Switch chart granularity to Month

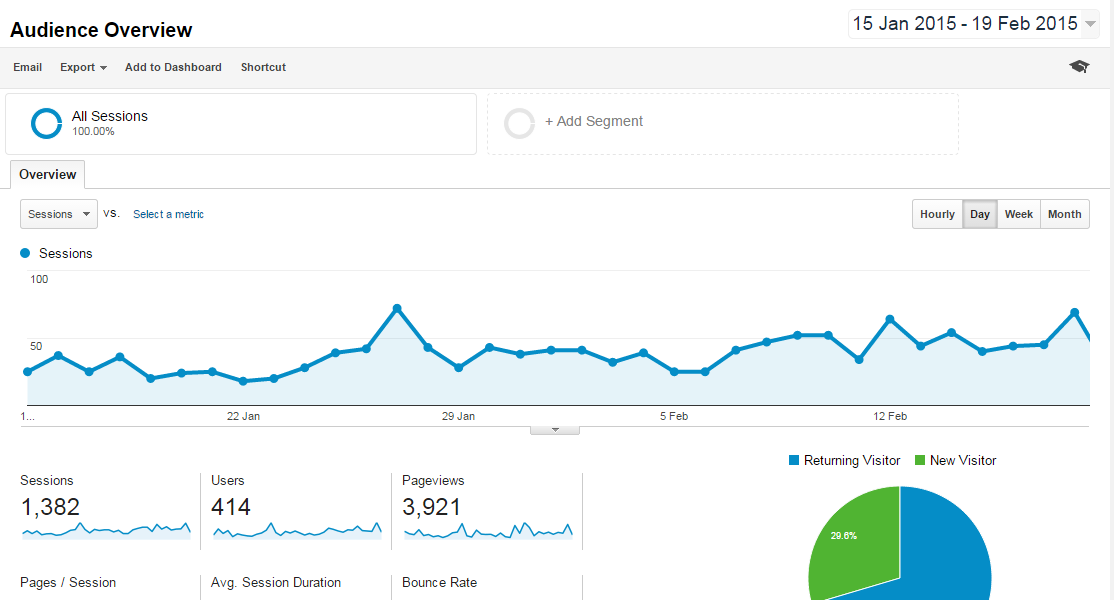1064,214
